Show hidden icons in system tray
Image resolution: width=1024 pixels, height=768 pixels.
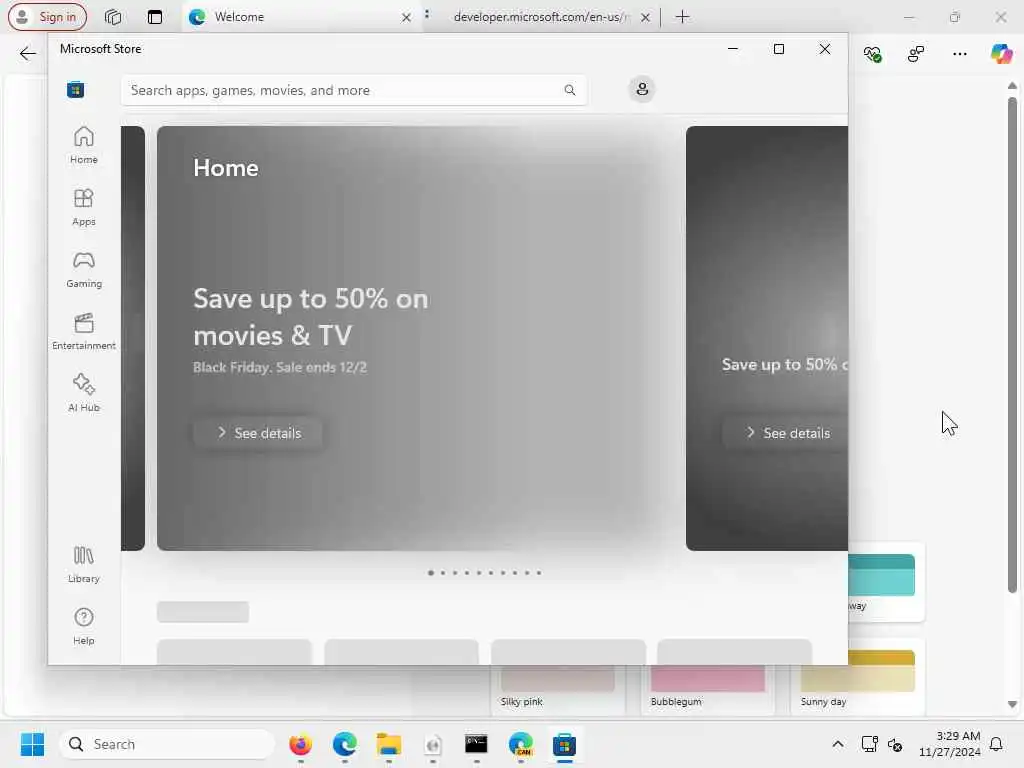pyautogui.click(x=837, y=744)
